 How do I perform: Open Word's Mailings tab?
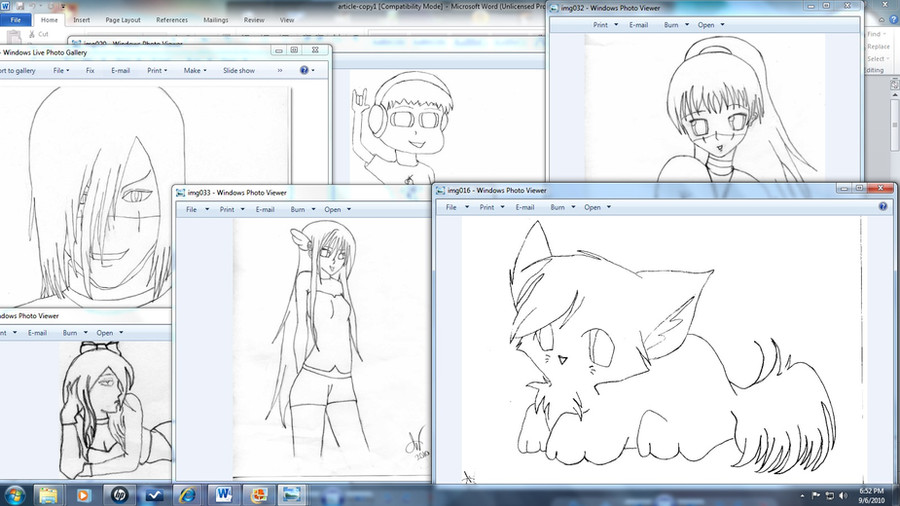216,20
